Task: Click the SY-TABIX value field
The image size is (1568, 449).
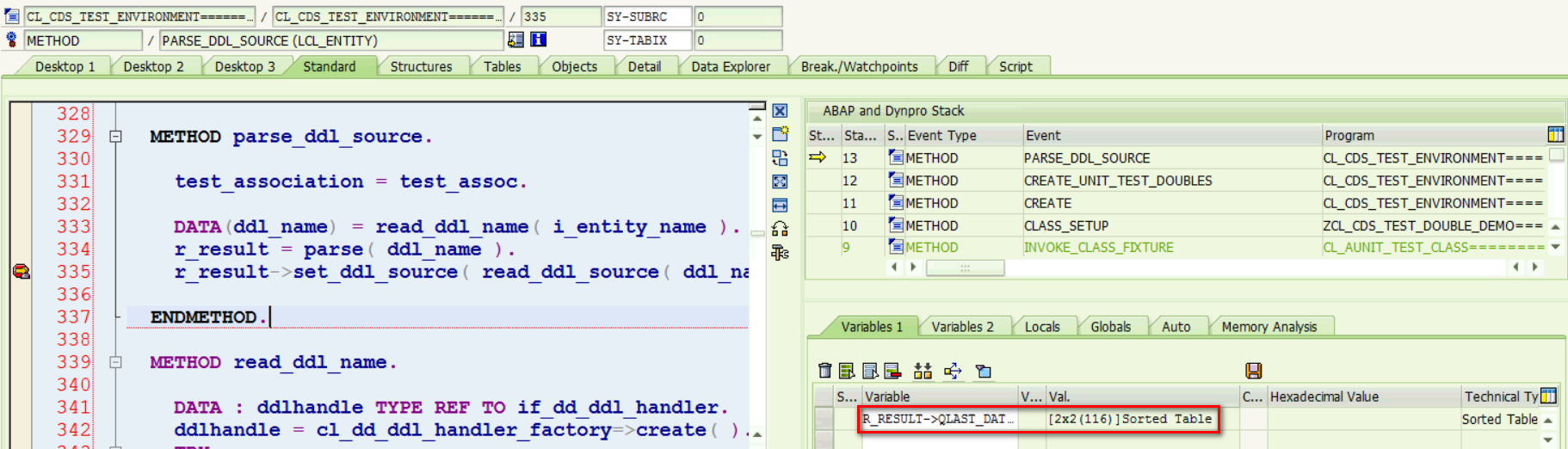Action: (x=738, y=40)
